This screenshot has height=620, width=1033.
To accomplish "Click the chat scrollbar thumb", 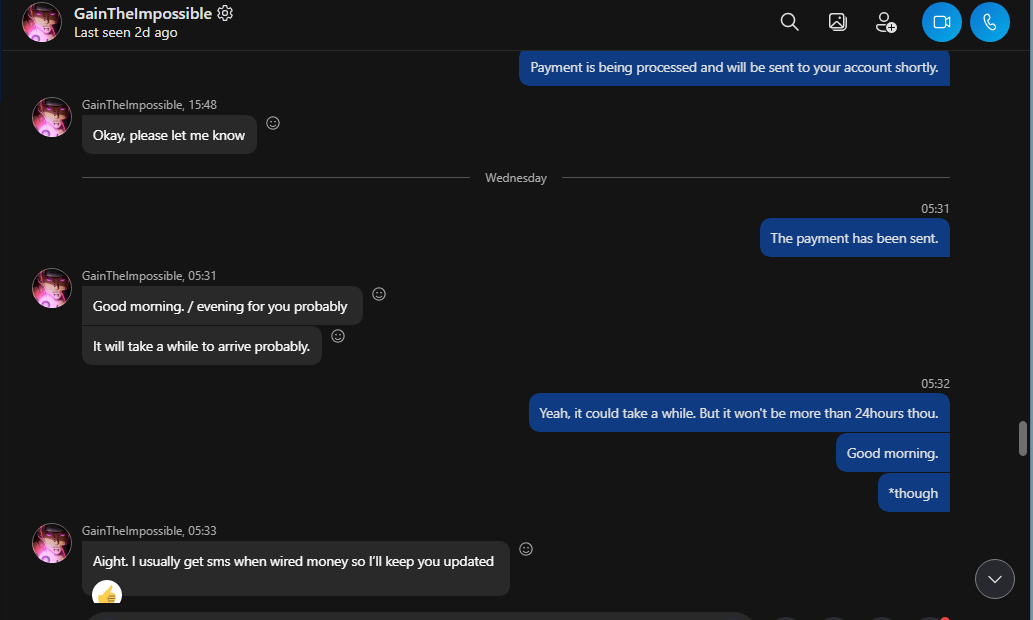I will pyautogui.click(x=1022, y=438).
